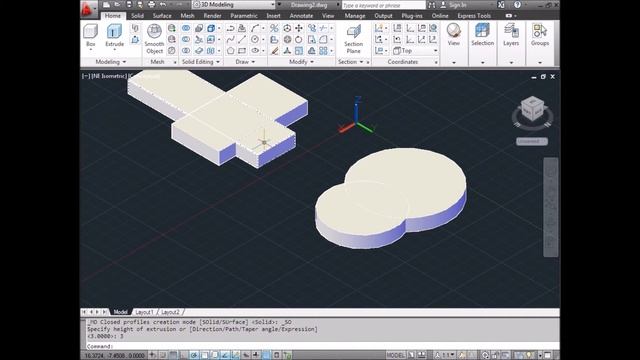This screenshot has width=640, height=360.
Task: Click the Union solid editing icon
Action: 186,28
